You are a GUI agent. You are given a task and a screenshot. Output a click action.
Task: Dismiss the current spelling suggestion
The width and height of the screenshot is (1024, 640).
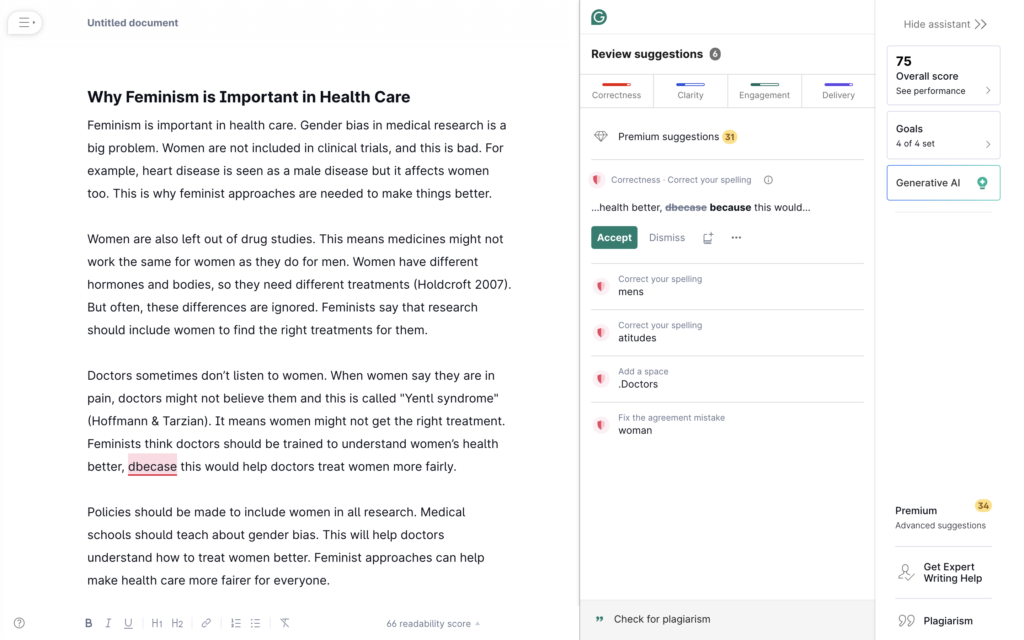coord(666,237)
